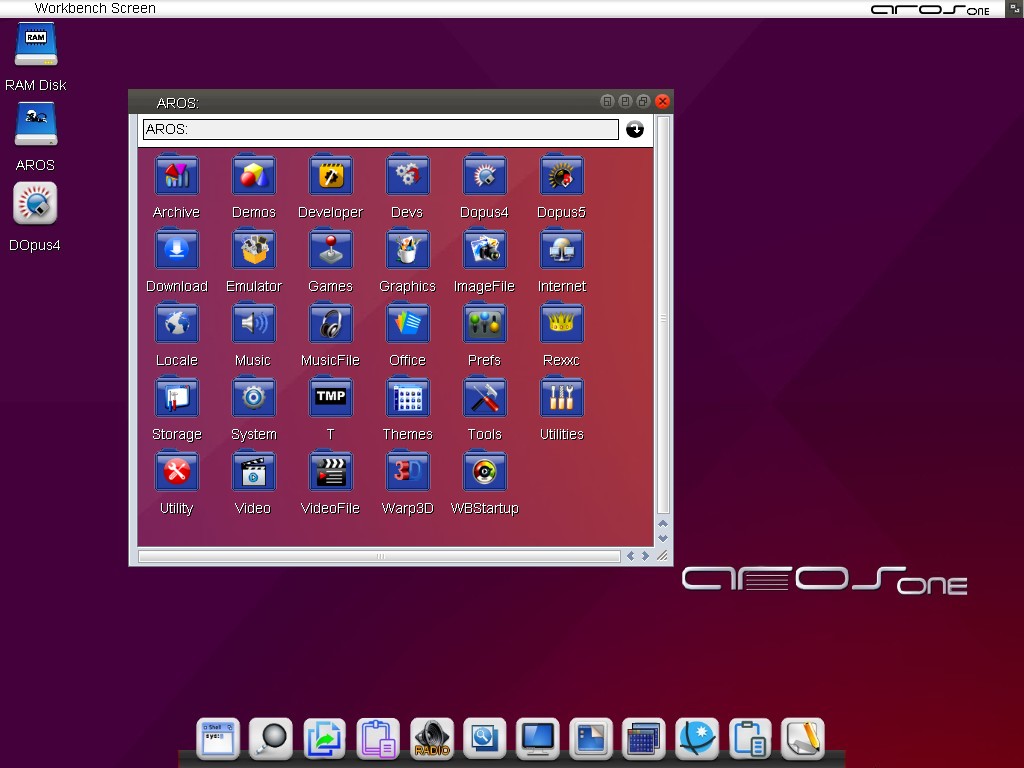Open the Utilities drawer icon
The height and width of the screenshot is (768, 1024).
coord(561,398)
